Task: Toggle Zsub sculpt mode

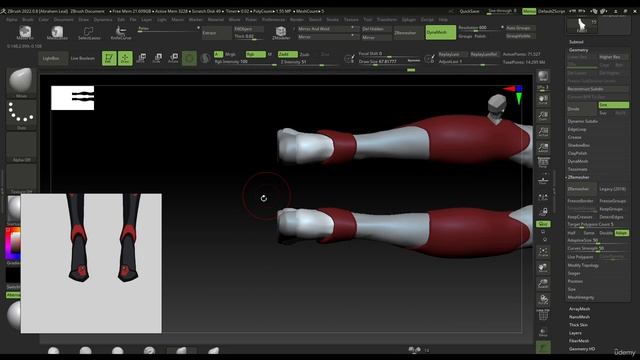Action: pyautogui.click(x=305, y=54)
